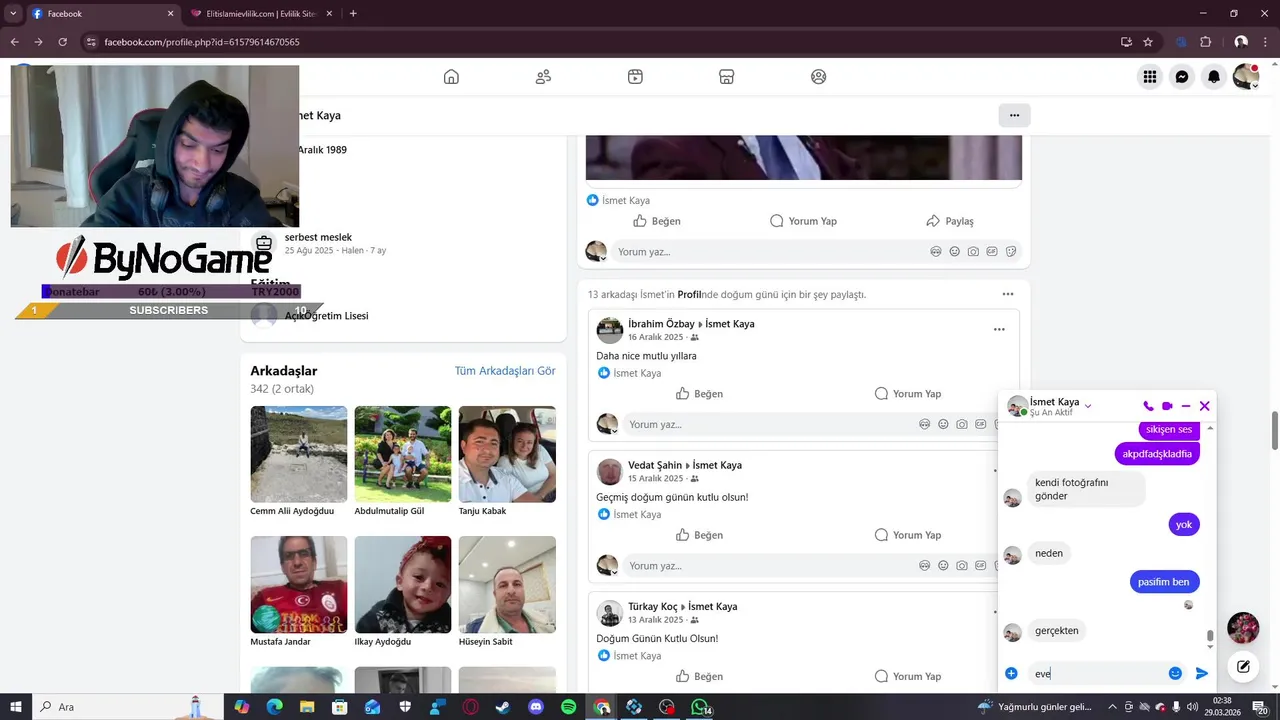Click the page's vertical scrollbar thumb
1280x720 pixels.
point(1274,430)
